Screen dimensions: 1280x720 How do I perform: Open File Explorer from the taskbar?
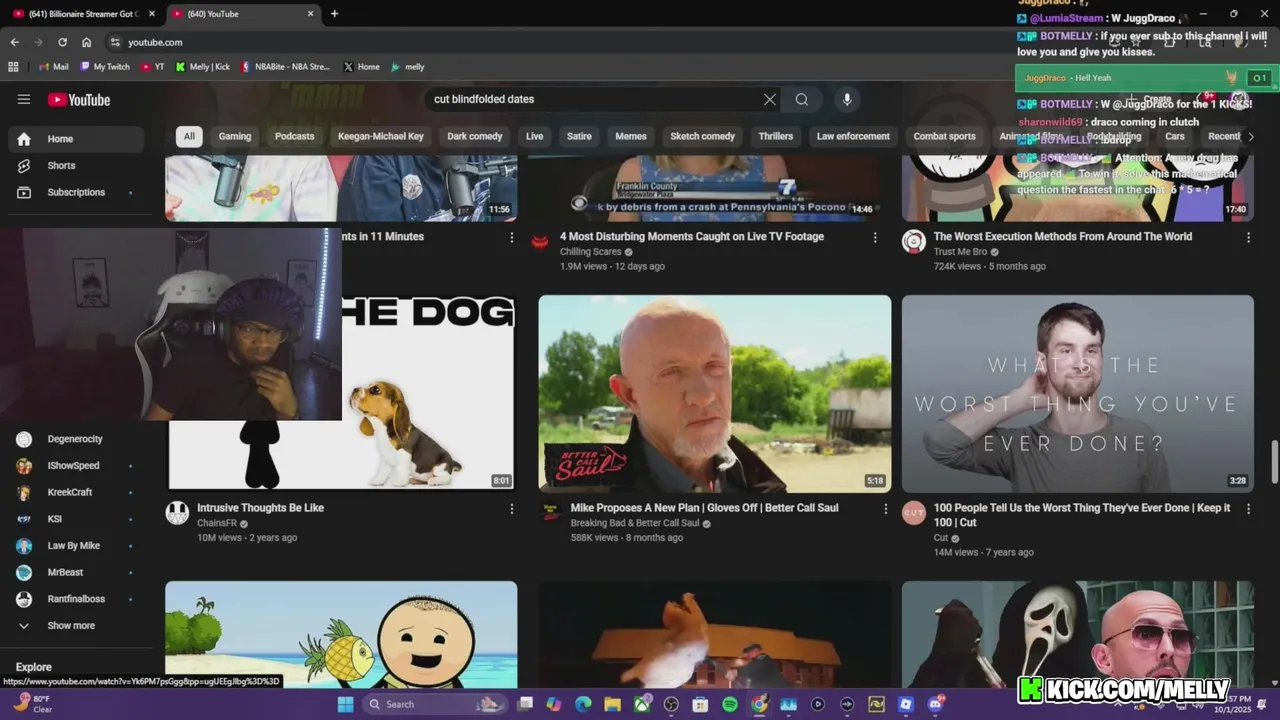[x=613, y=704]
